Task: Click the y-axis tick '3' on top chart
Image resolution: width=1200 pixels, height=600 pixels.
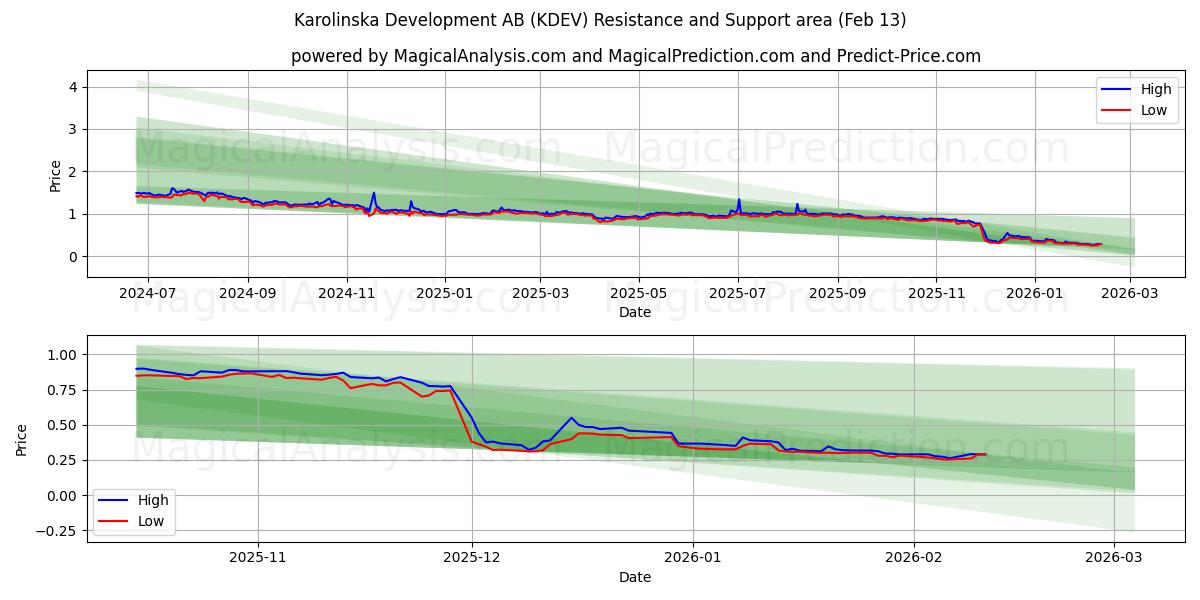Action: coord(73,129)
